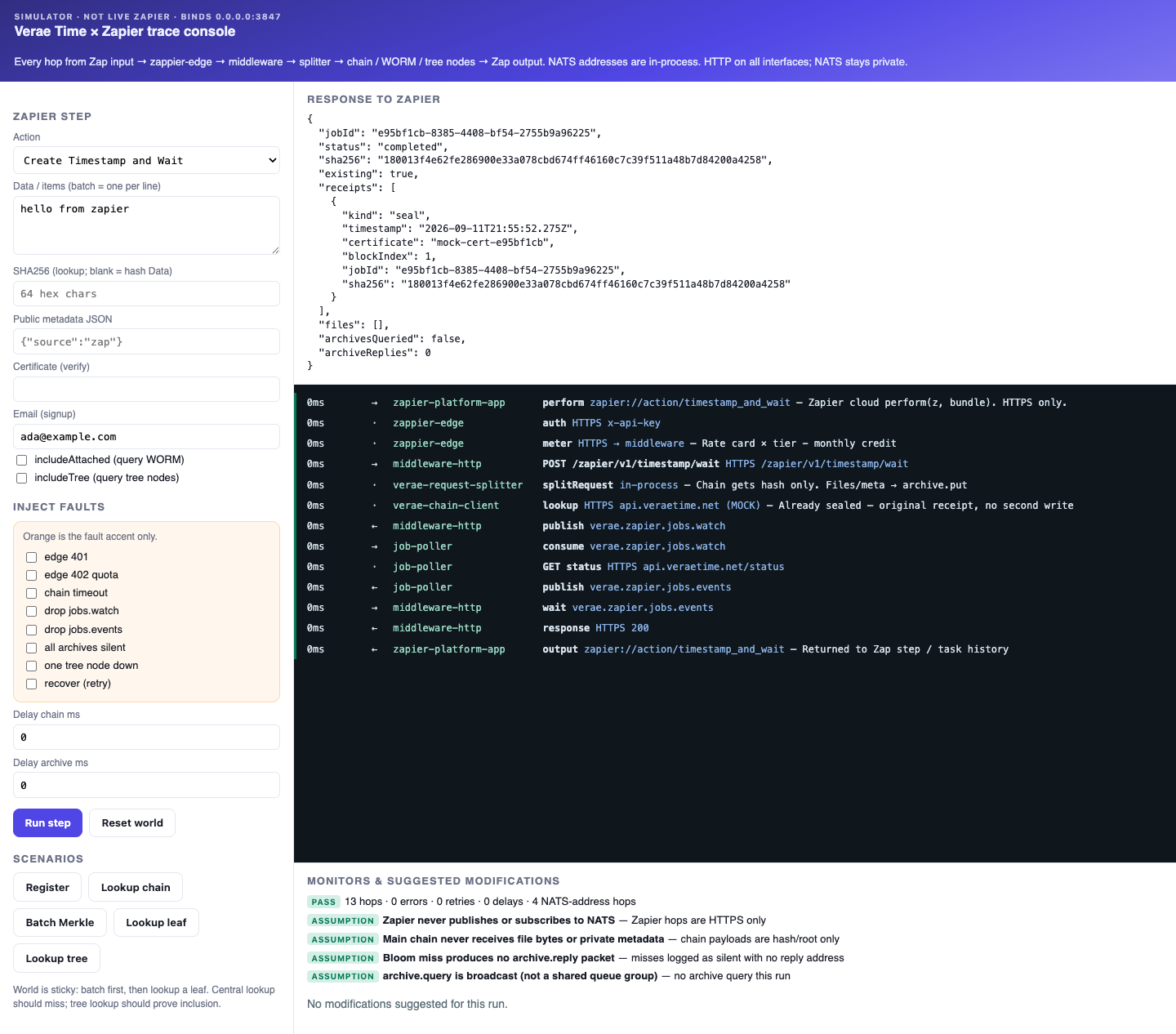
Task: Click the publish verae.zapier.jobs.events row
Action: (733, 587)
